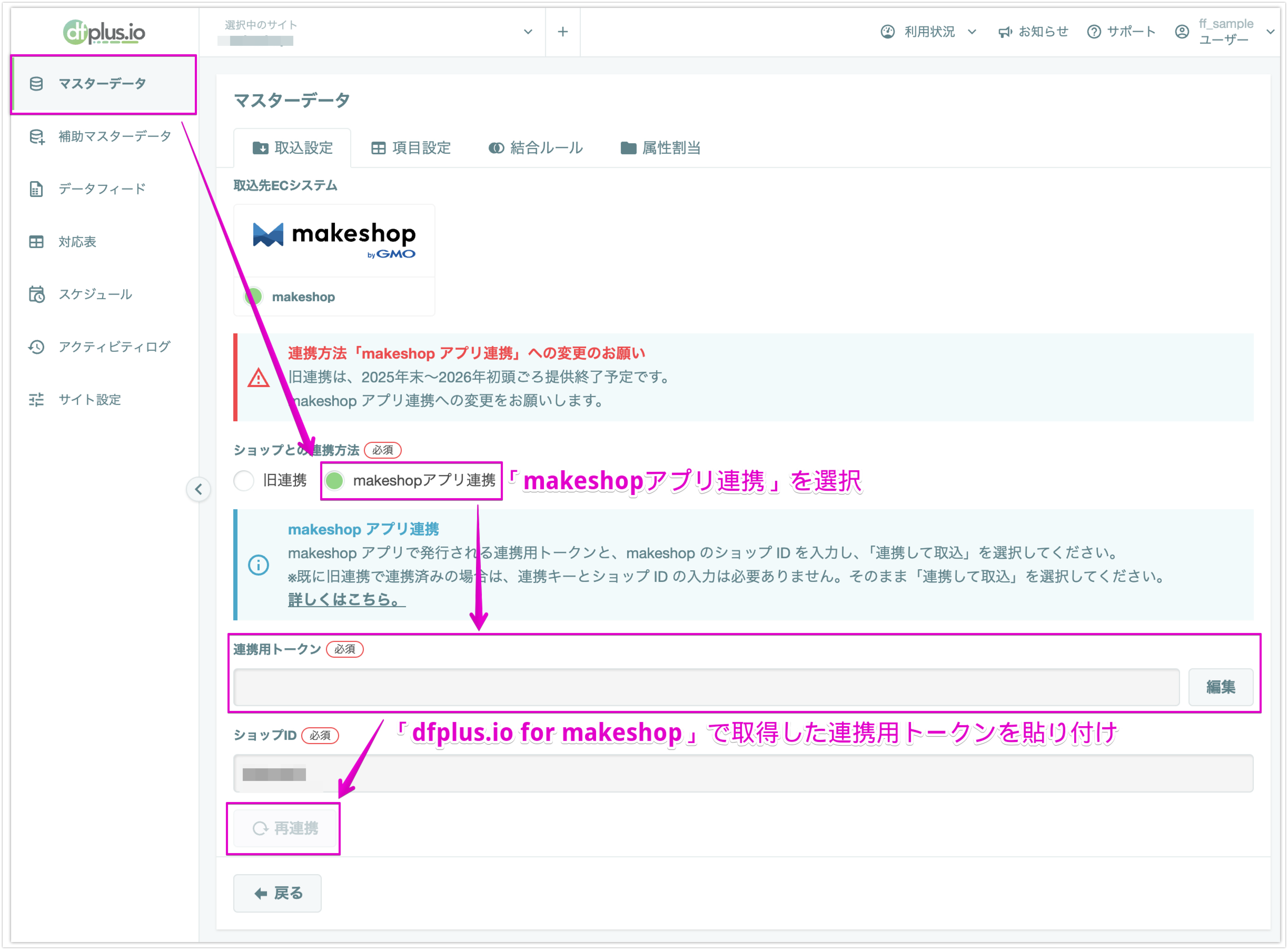
Task: Click the アクティビティログ history icon
Action: tap(36, 347)
